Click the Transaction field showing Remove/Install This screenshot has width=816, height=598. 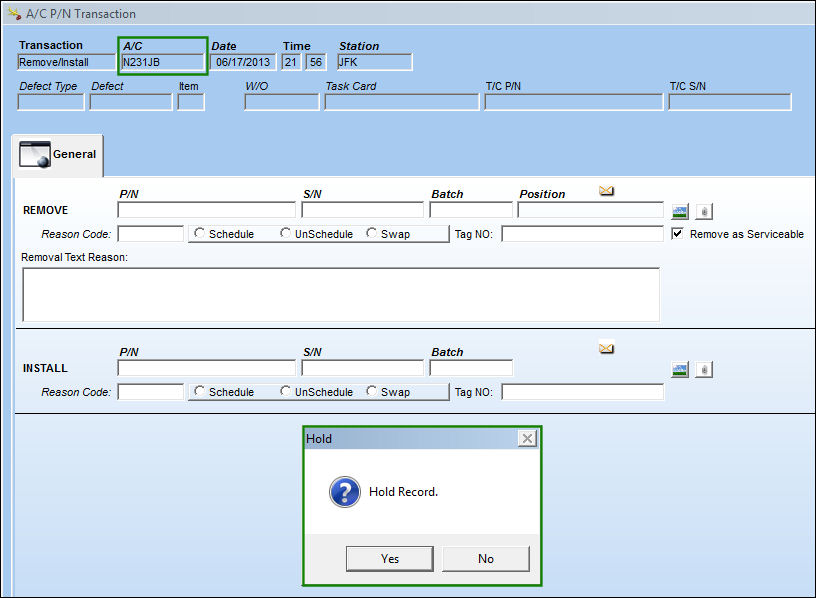(x=66, y=62)
